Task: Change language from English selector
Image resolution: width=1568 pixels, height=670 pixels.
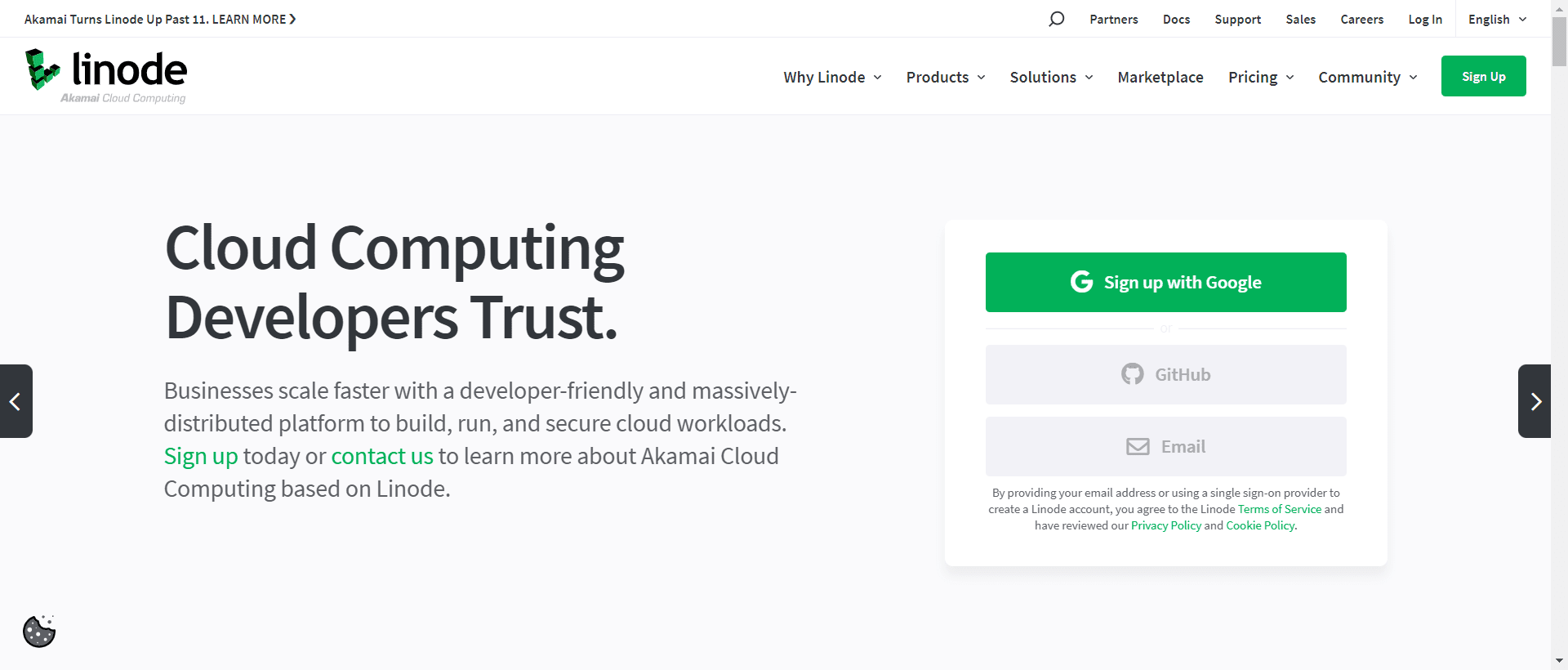Action: tap(1496, 19)
